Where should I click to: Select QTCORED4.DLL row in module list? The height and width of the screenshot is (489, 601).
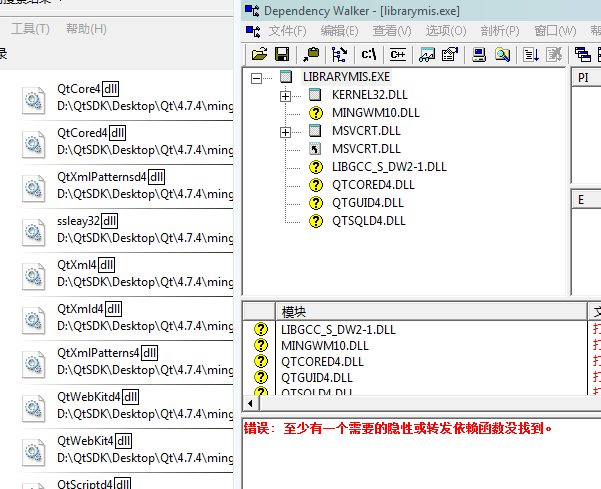[322, 362]
